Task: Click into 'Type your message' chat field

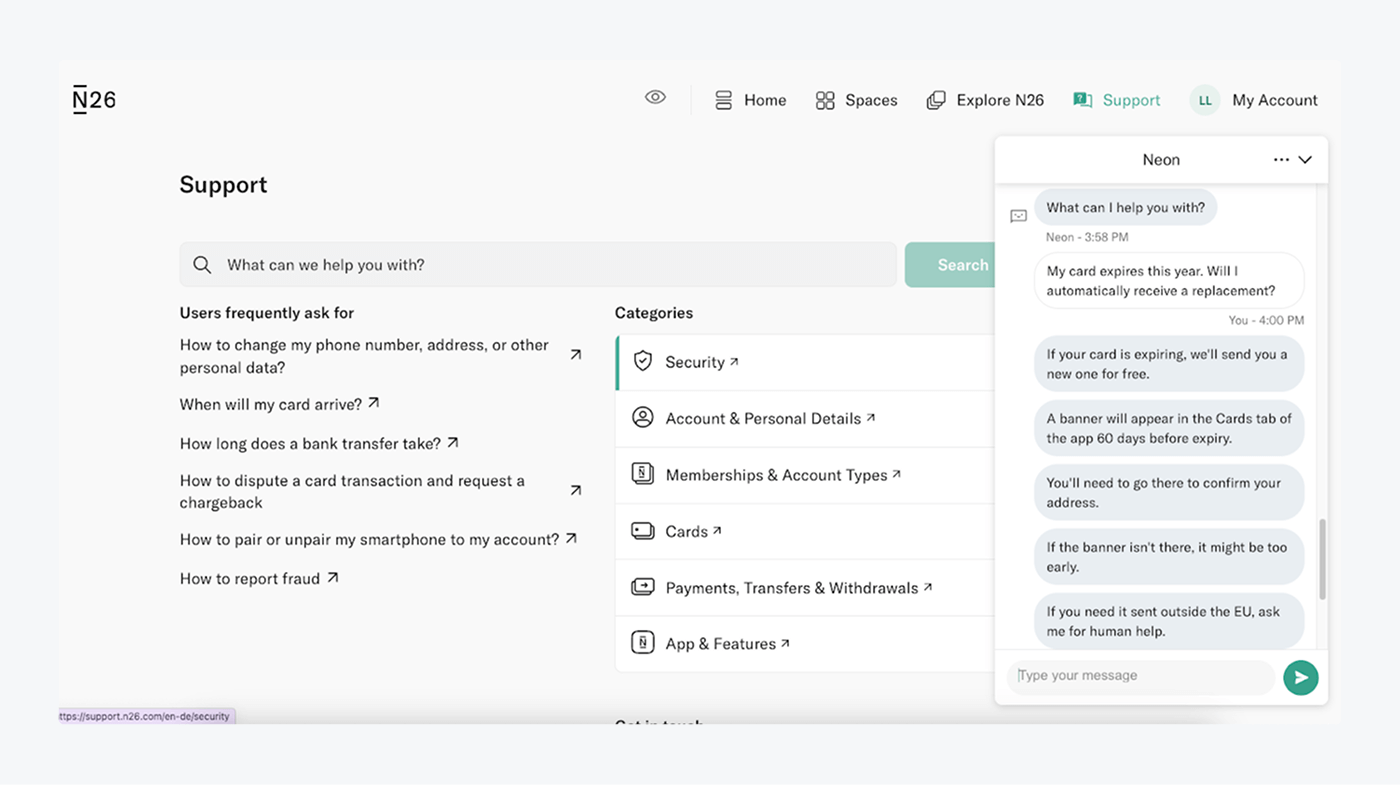Action: pyautogui.click(x=1141, y=676)
